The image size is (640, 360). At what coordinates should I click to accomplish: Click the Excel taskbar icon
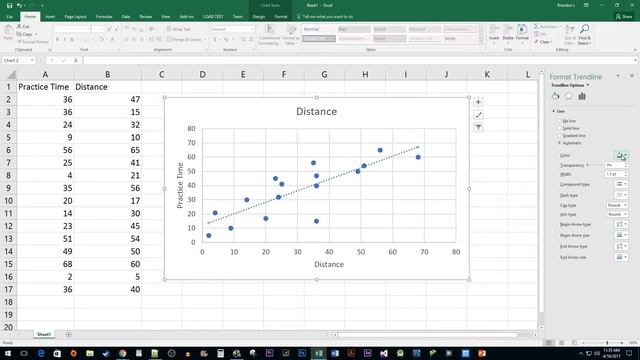318,353
